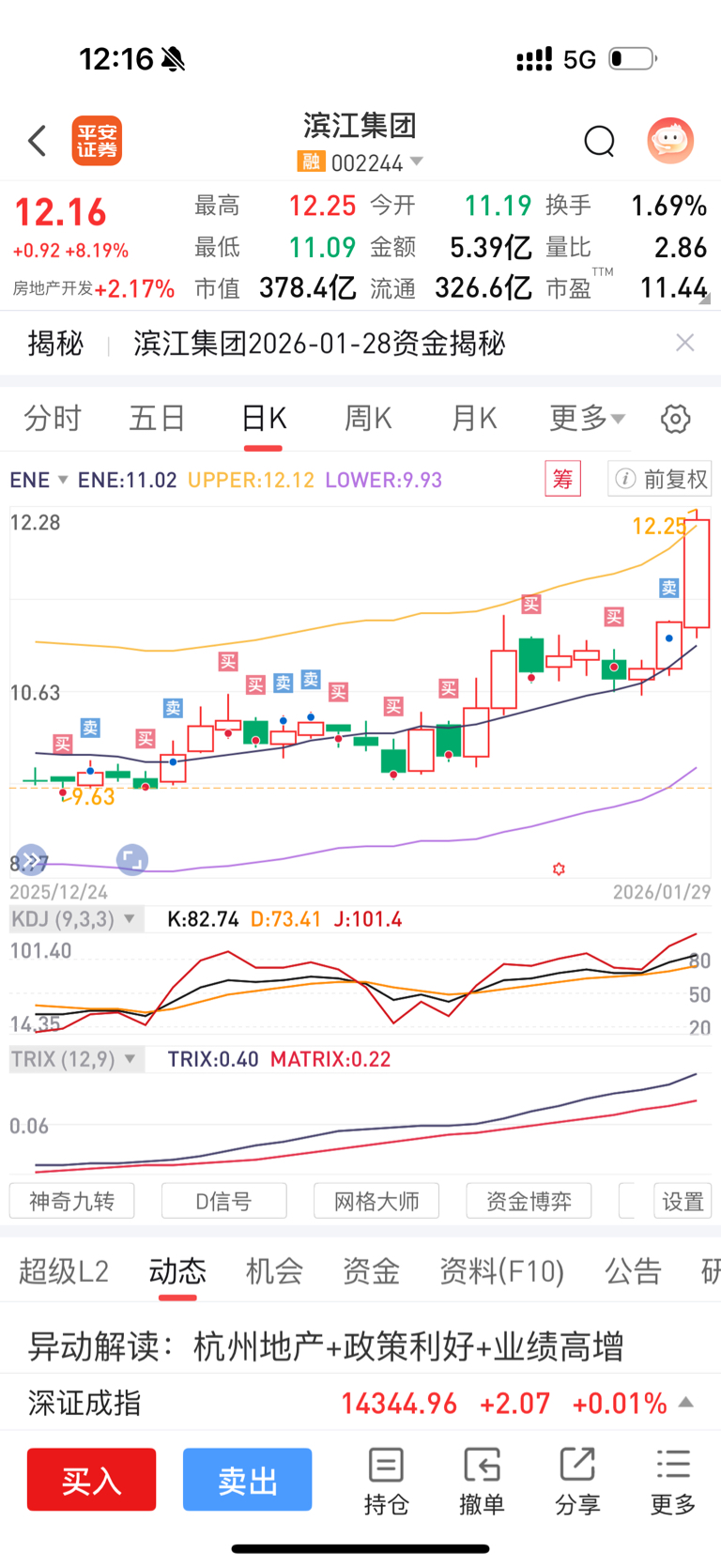The image size is (721, 1568).
Task: Select the 日K chart tab
Action: click(264, 418)
